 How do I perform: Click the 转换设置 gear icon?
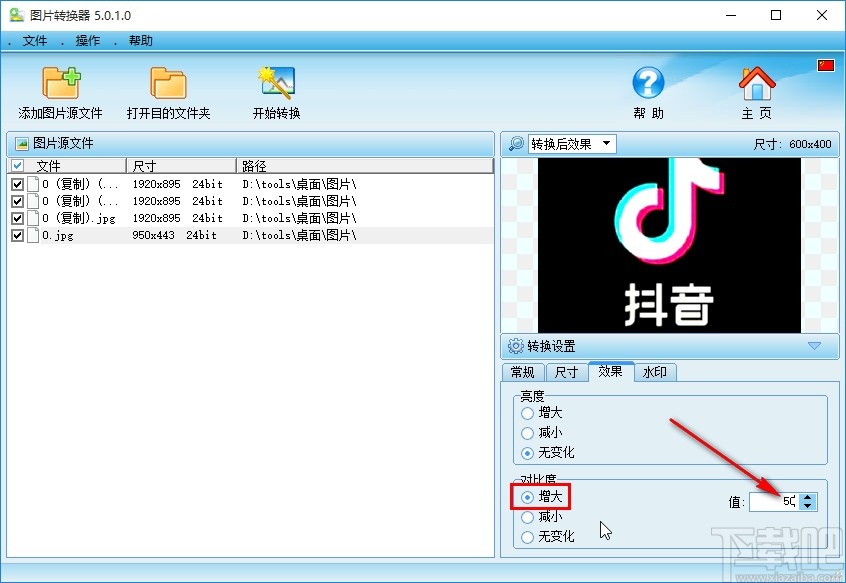point(515,346)
